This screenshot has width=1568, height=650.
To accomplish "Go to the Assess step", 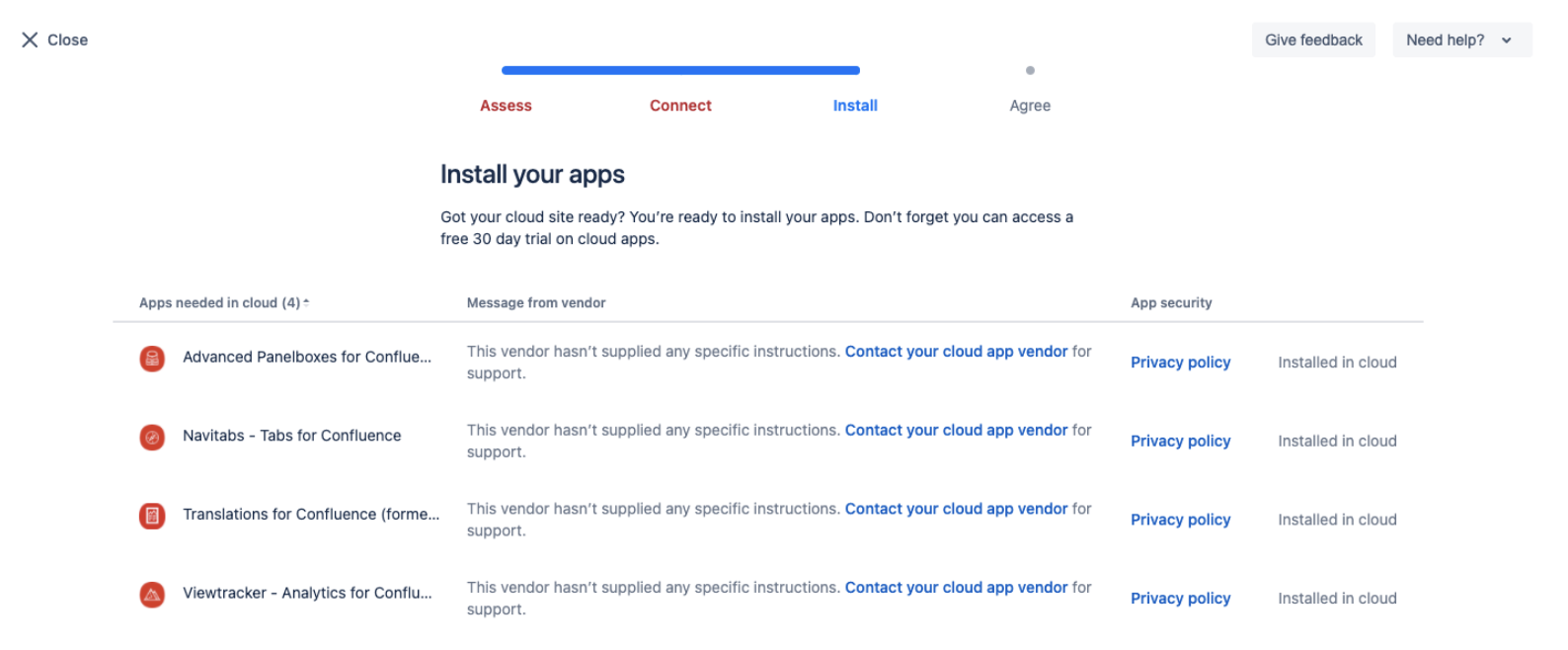I will (506, 106).
